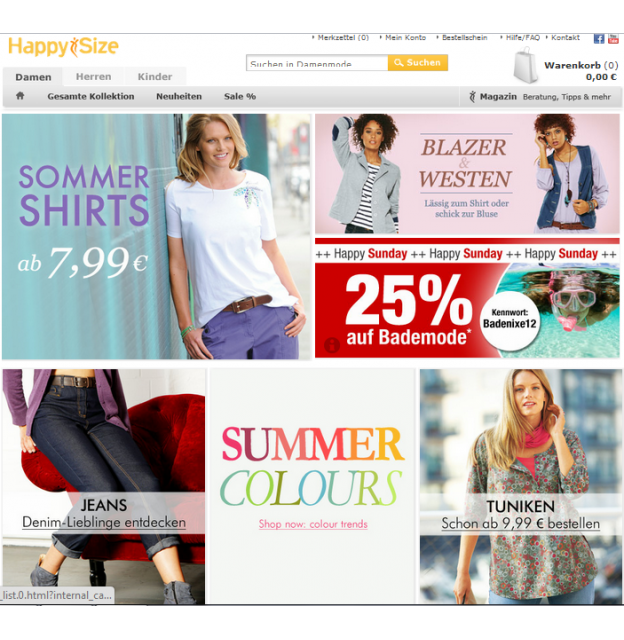
Task: Follow Shop now: colour trends link
Action: pyautogui.click(x=313, y=524)
